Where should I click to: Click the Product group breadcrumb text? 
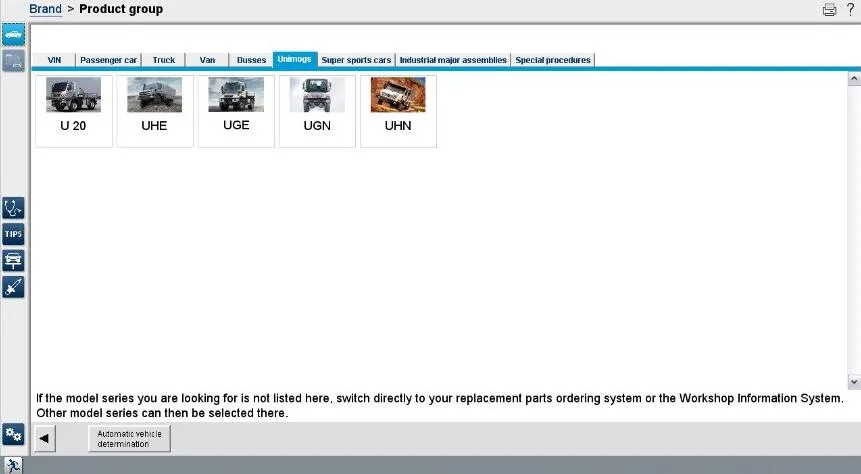pos(121,9)
